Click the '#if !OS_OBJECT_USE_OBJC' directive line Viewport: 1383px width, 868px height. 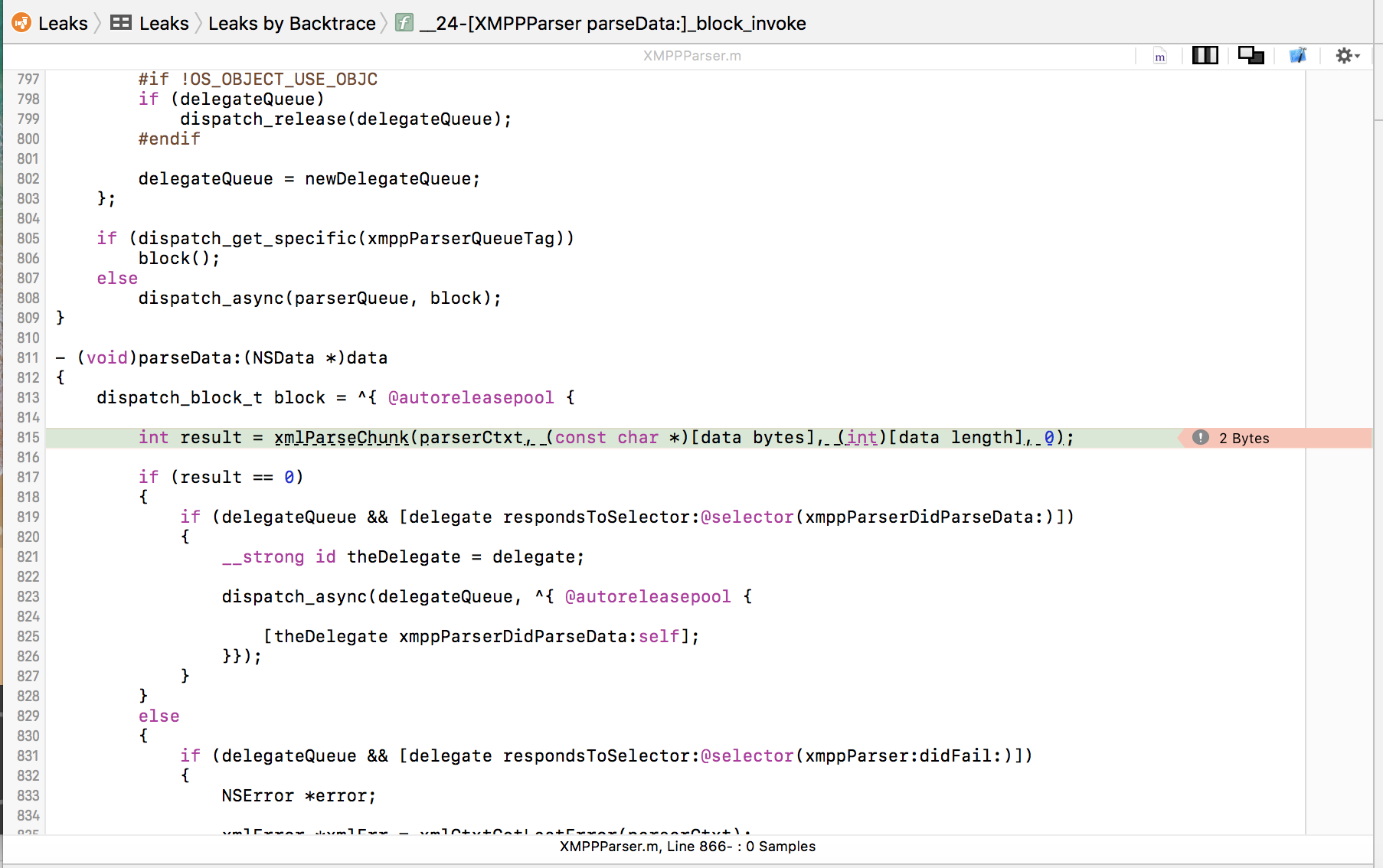[x=257, y=80]
